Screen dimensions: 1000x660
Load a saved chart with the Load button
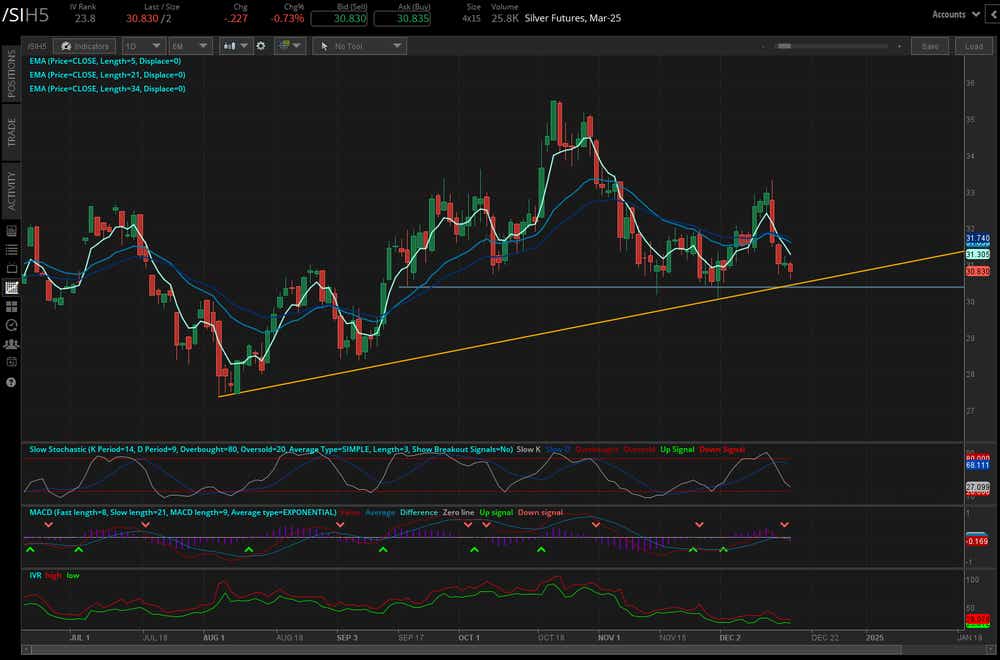pyautogui.click(x=973, y=45)
